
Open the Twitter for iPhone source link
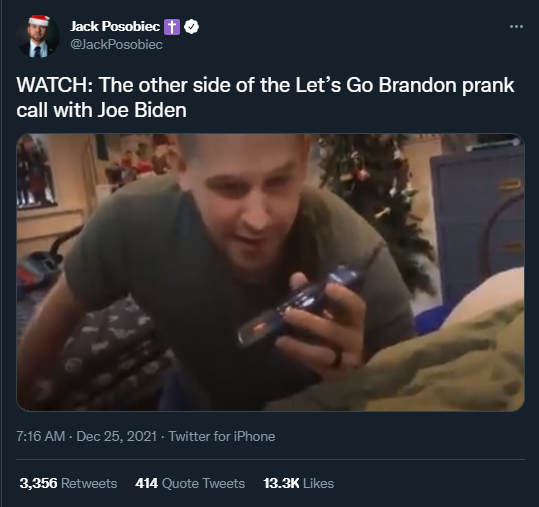222,437
